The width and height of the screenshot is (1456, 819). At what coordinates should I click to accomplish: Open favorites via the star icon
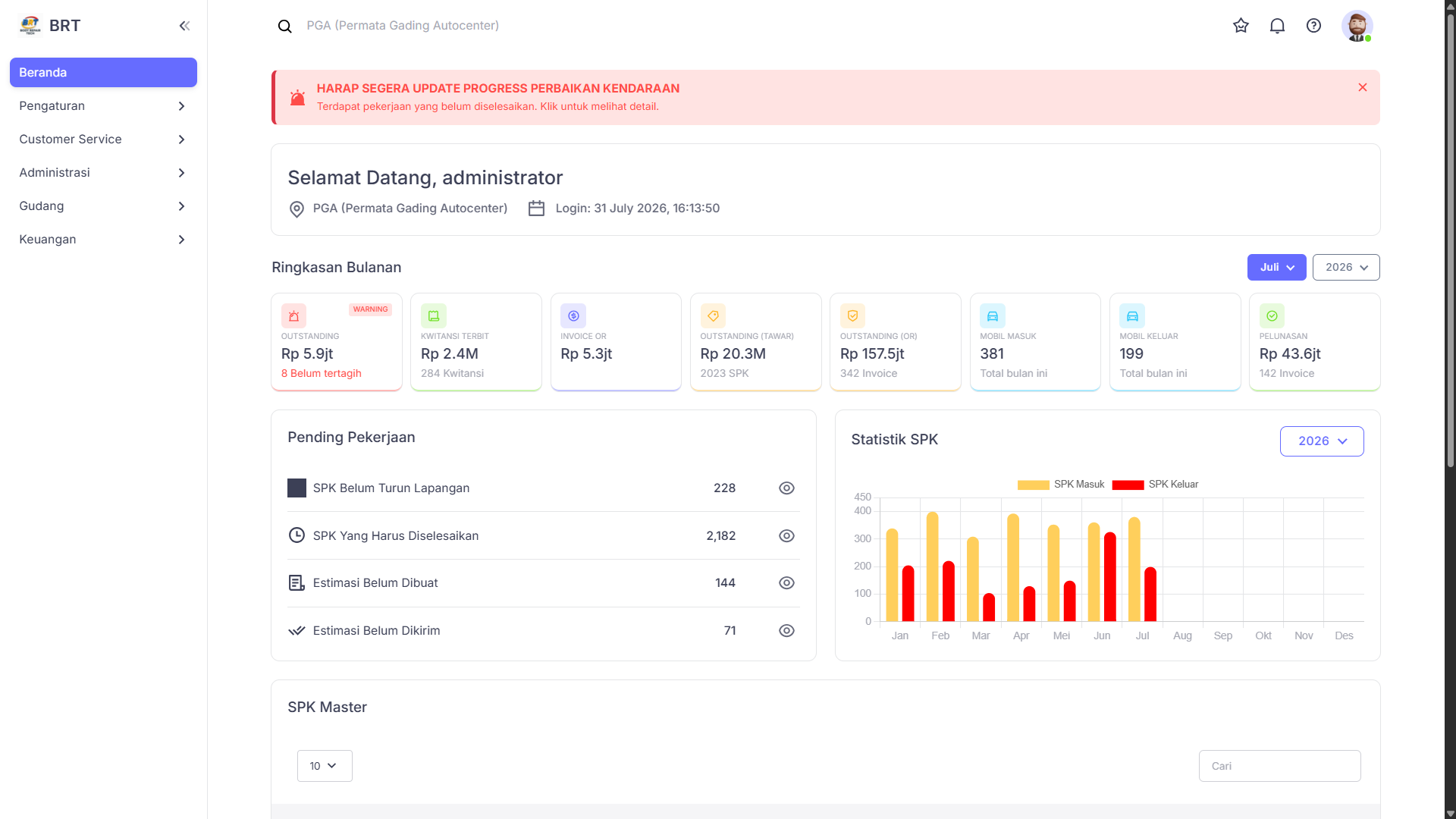pos(1241,26)
